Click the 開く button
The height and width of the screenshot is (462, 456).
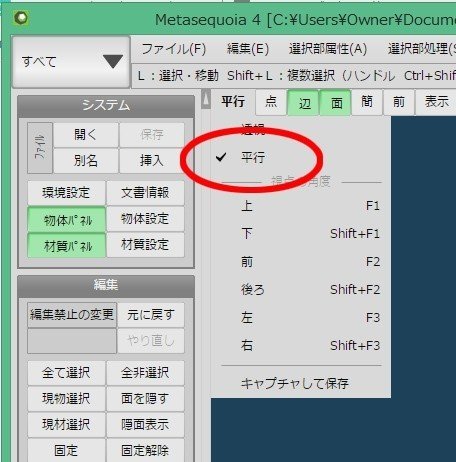point(86,135)
